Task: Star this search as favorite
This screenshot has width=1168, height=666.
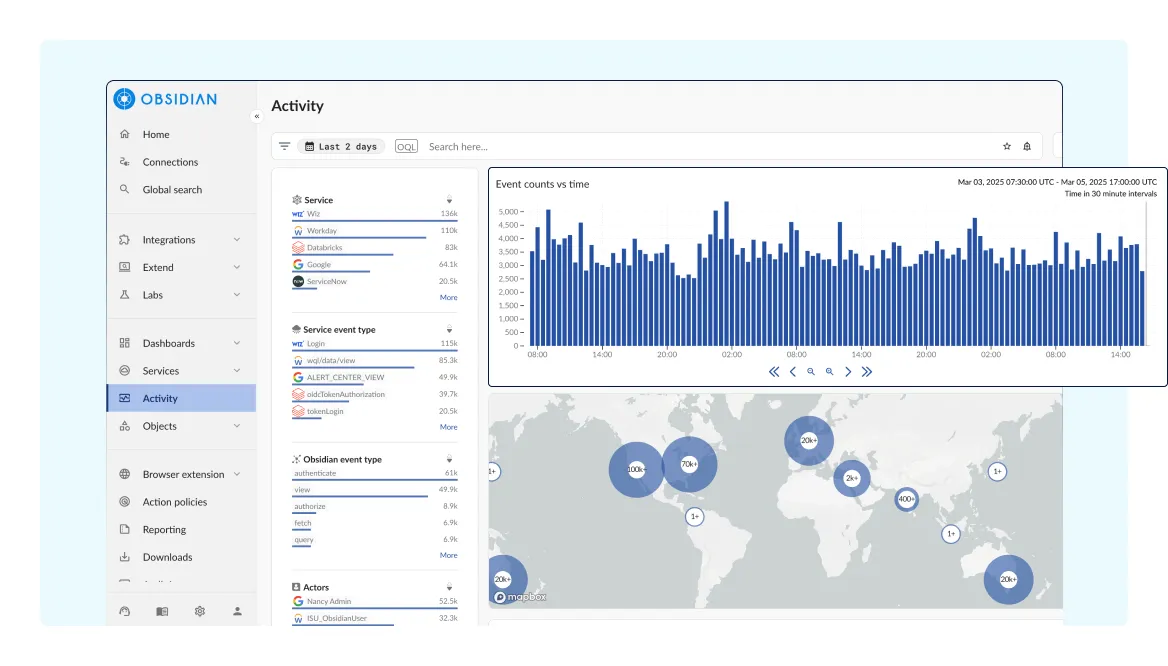Action: coord(1006,147)
